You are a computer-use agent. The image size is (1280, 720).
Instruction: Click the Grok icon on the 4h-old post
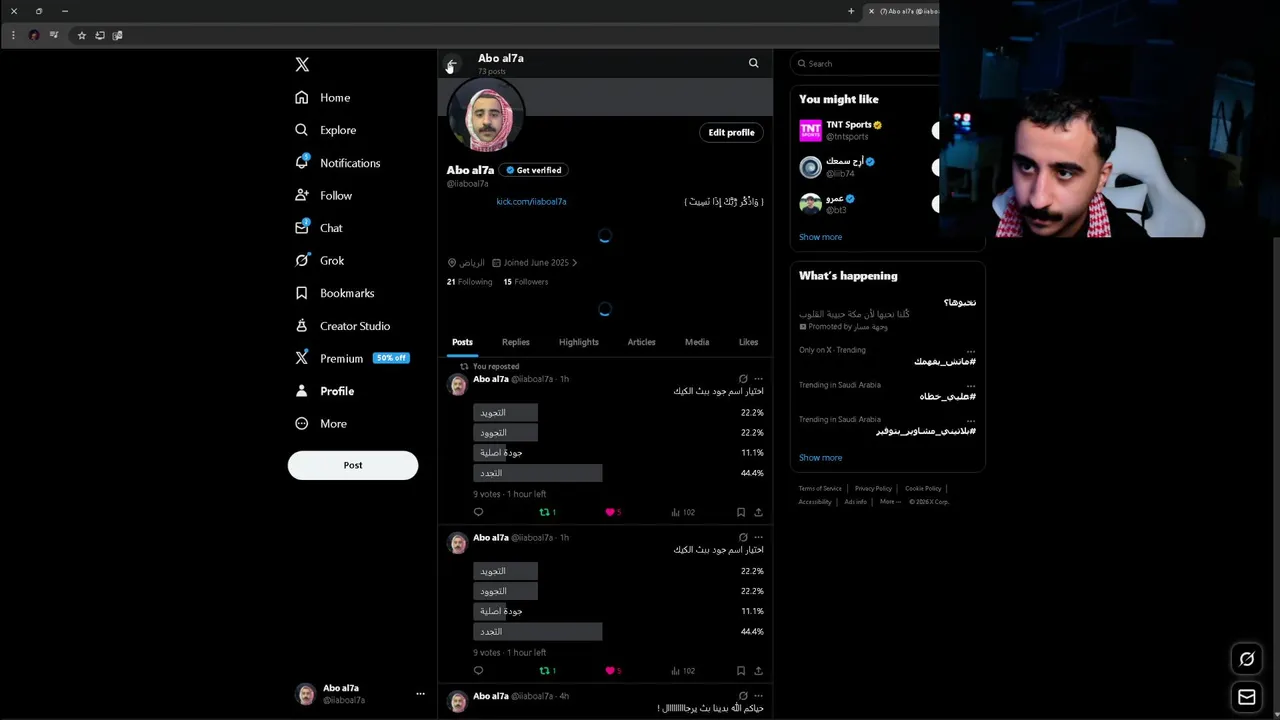pos(743,696)
